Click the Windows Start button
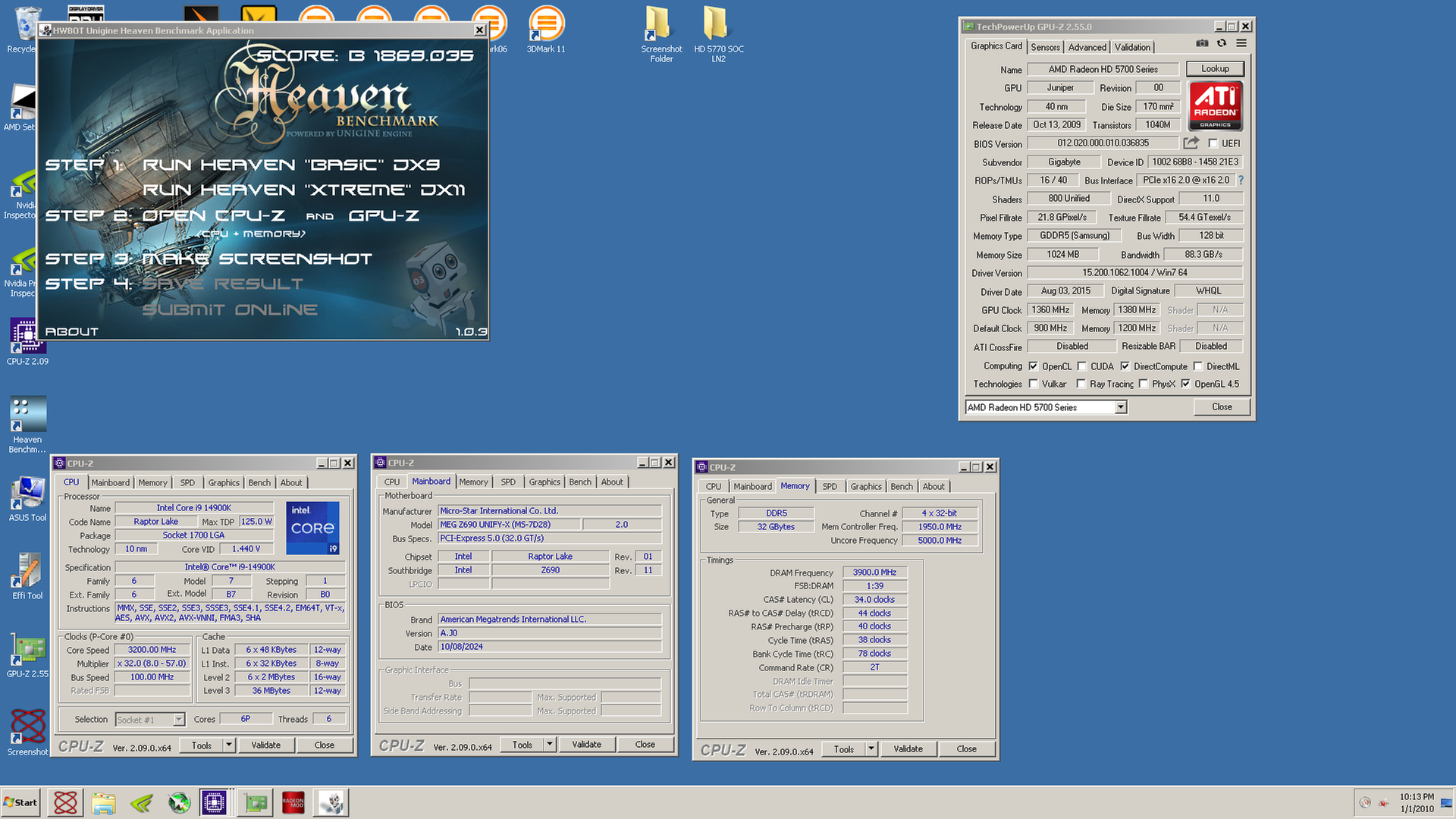The height and width of the screenshot is (819, 1456). [x=20, y=802]
